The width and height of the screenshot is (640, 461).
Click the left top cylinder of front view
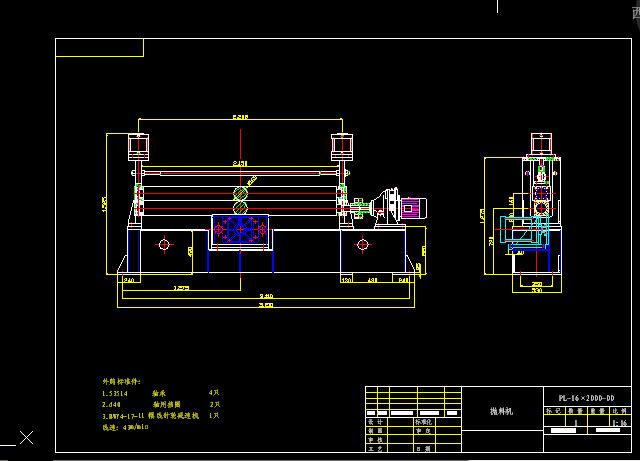click(x=138, y=147)
